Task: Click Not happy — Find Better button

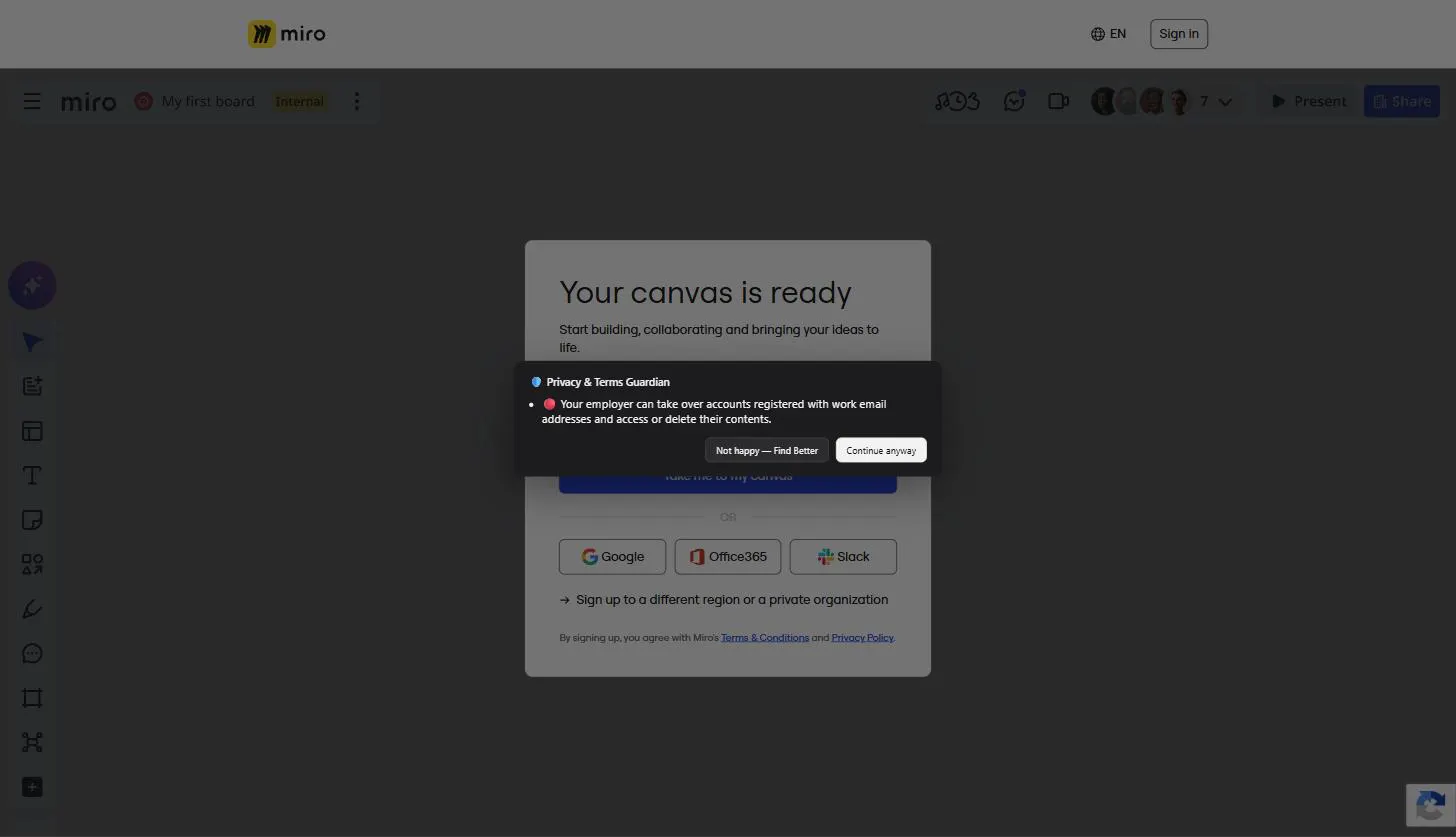Action: point(767,450)
